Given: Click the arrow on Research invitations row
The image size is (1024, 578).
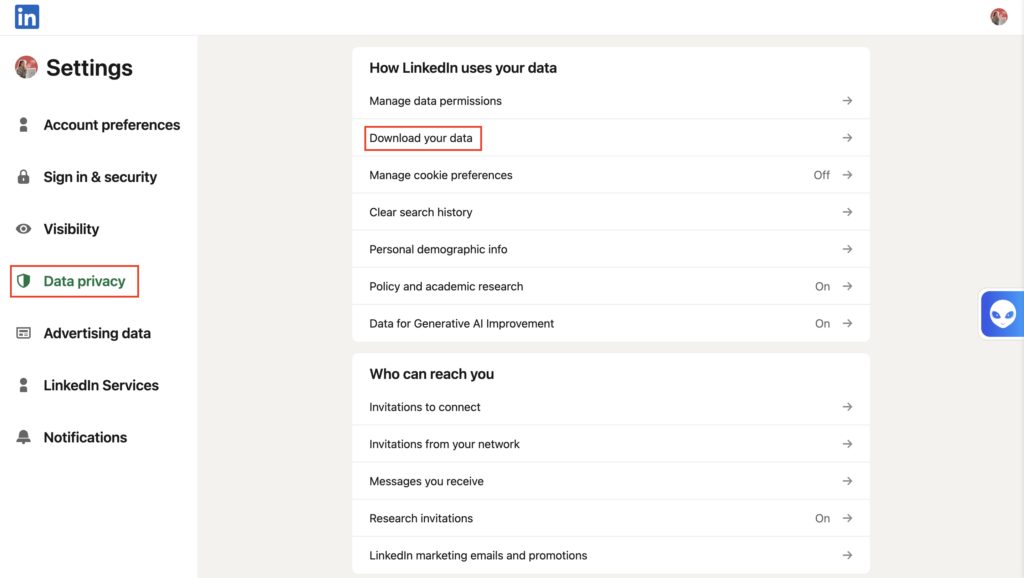Looking at the screenshot, I should [847, 518].
